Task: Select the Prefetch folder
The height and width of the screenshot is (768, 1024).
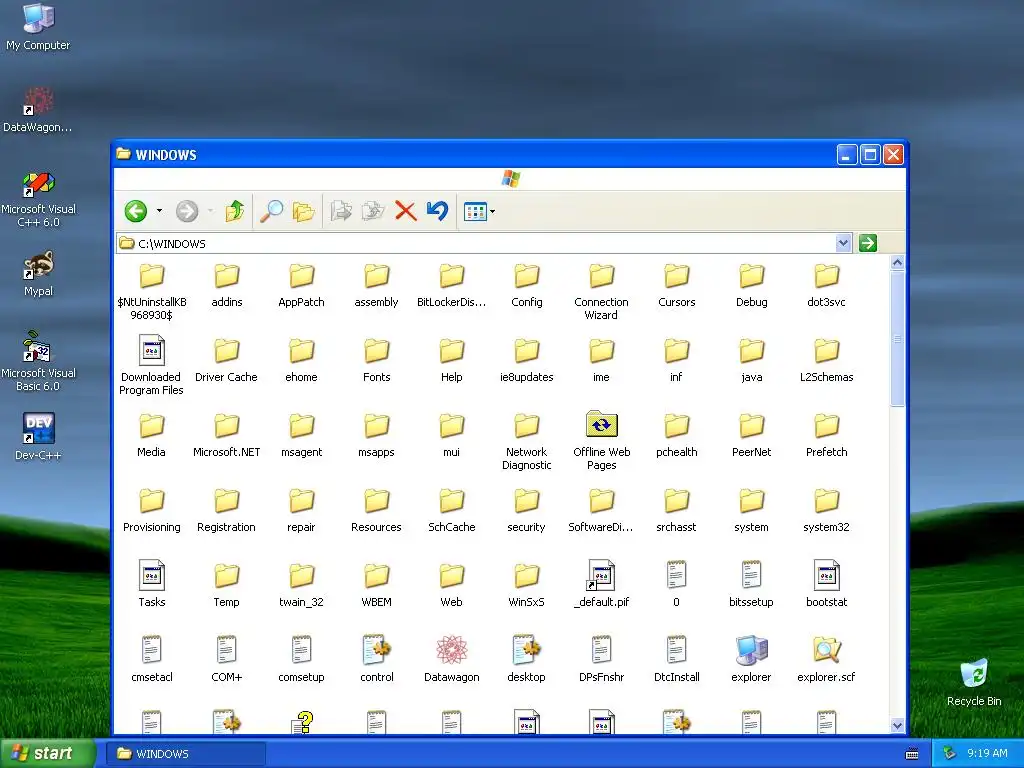Action: (x=826, y=435)
